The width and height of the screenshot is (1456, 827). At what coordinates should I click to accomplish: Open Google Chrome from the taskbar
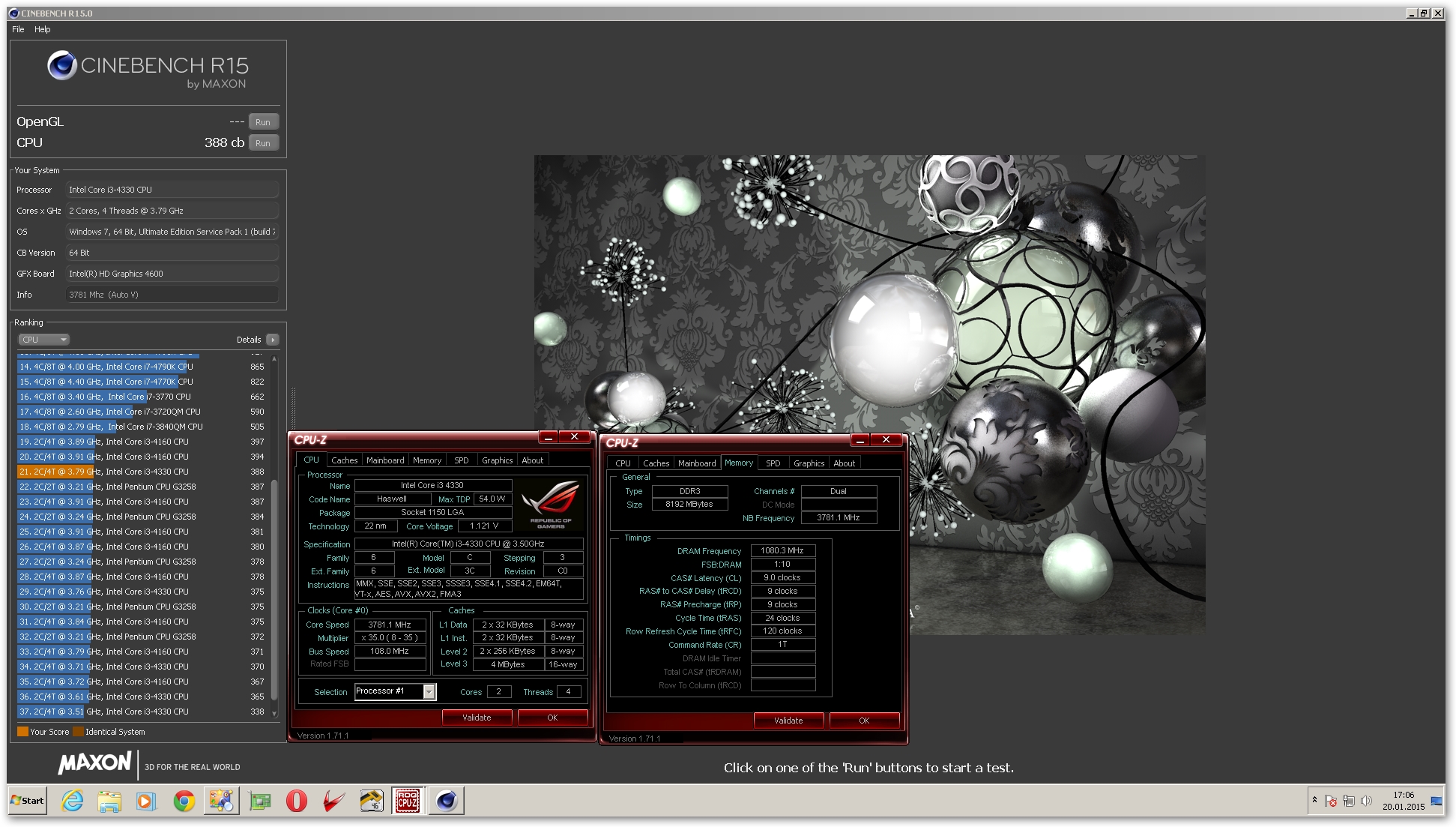[184, 801]
